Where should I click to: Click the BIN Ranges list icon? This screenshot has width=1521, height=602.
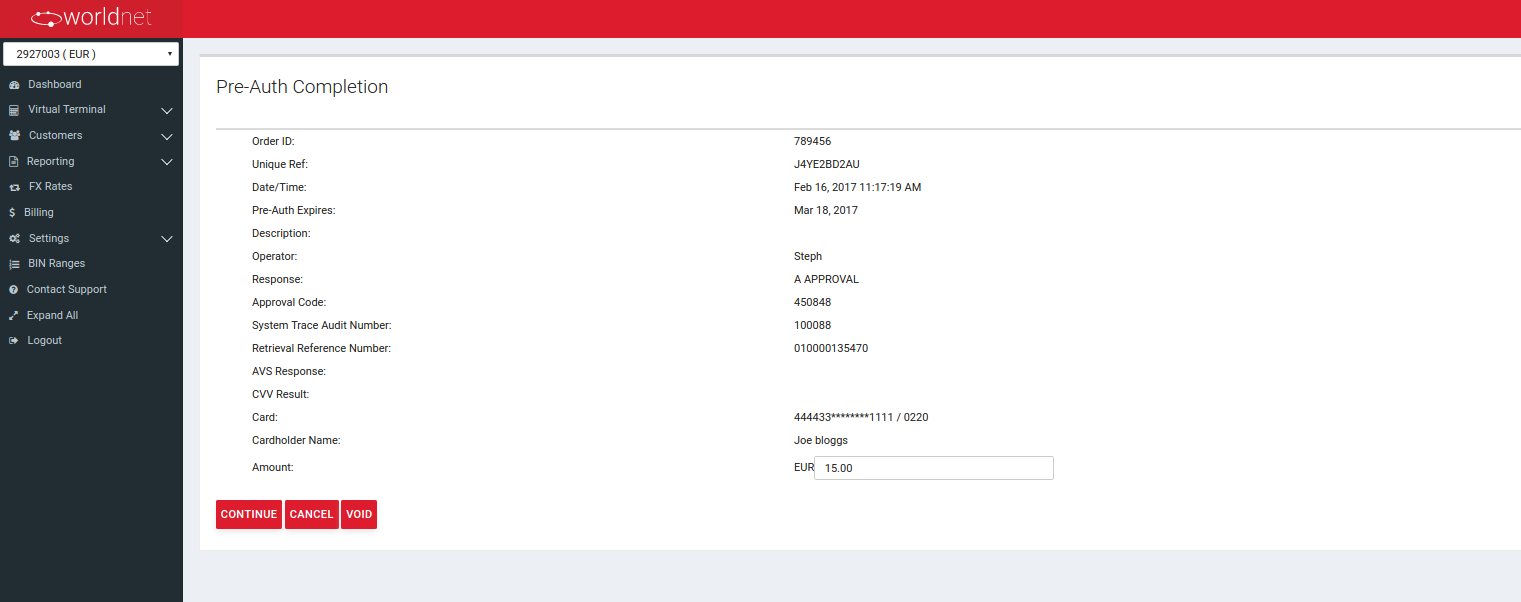pos(14,264)
